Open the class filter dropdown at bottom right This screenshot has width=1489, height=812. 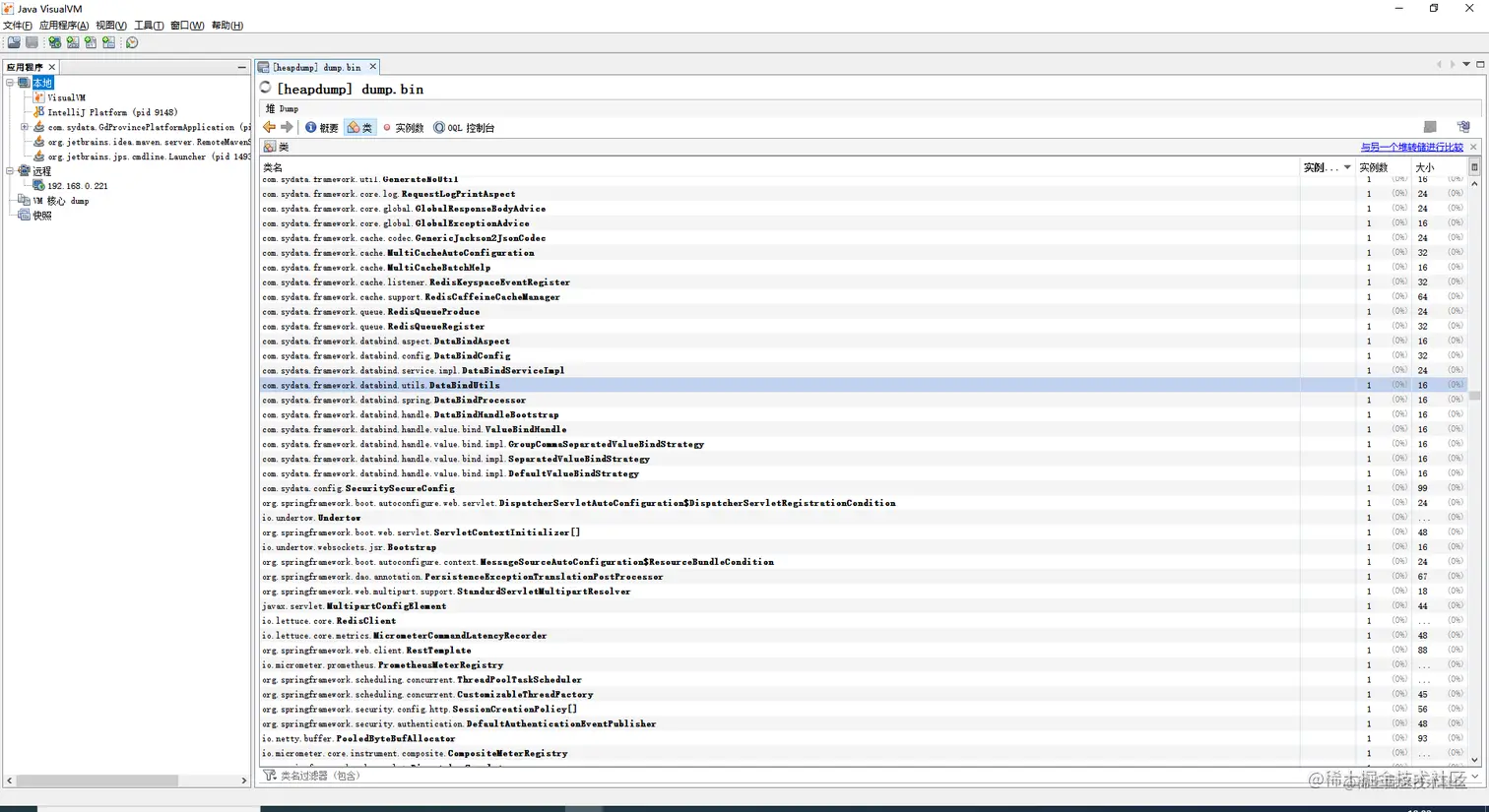[x=1475, y=776]
